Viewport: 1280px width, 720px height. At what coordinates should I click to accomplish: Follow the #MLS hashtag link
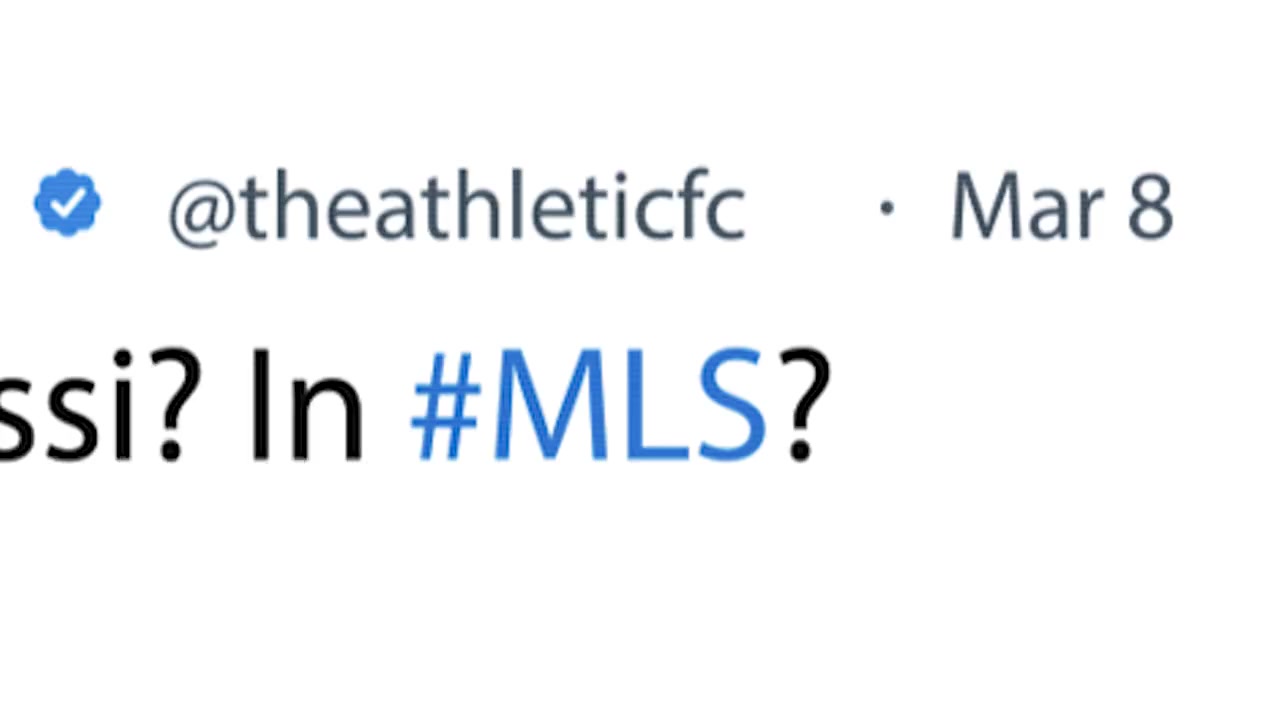pos(589,404)
